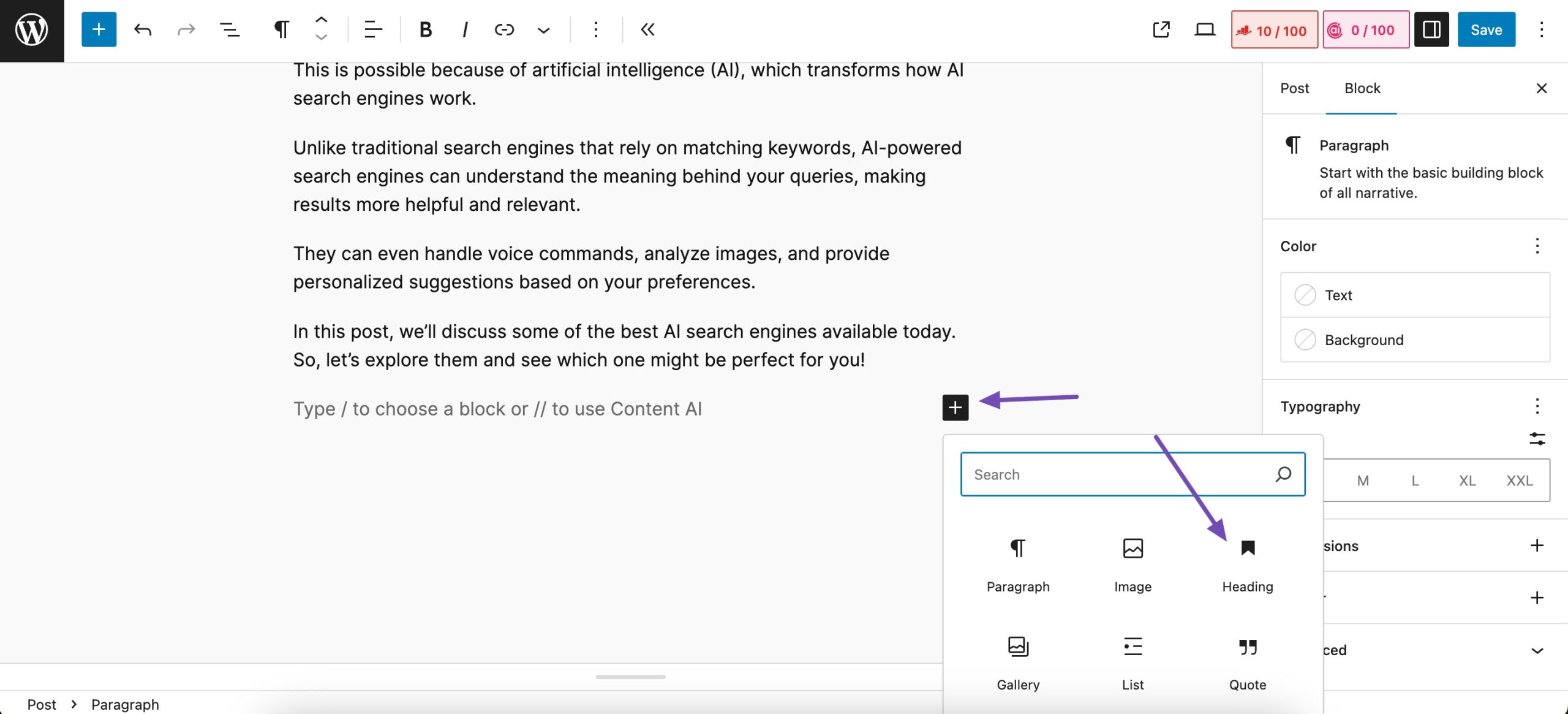This screenshot has height=714, width=1568.
Task: Toggle custom font size control
Action: (1537, 439)
